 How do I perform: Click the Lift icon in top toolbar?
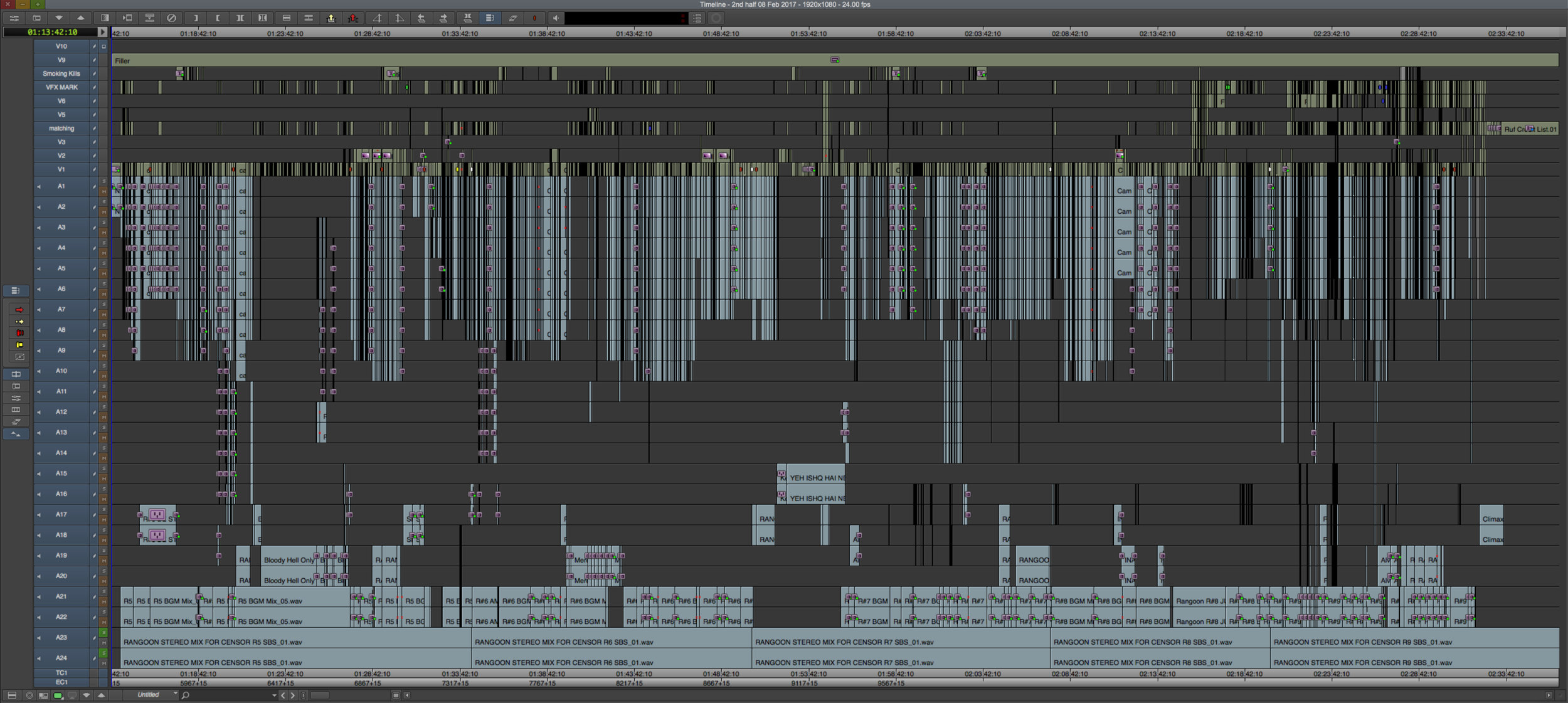(286, 18)
